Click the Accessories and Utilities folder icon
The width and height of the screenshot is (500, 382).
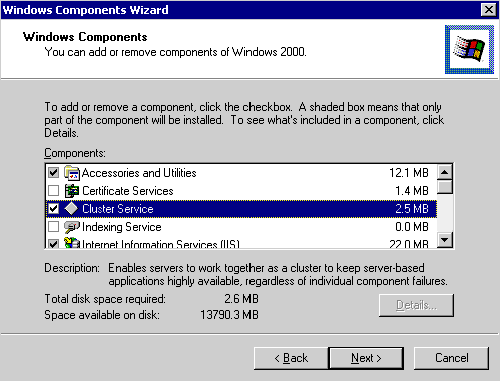(x=72, y=173)
